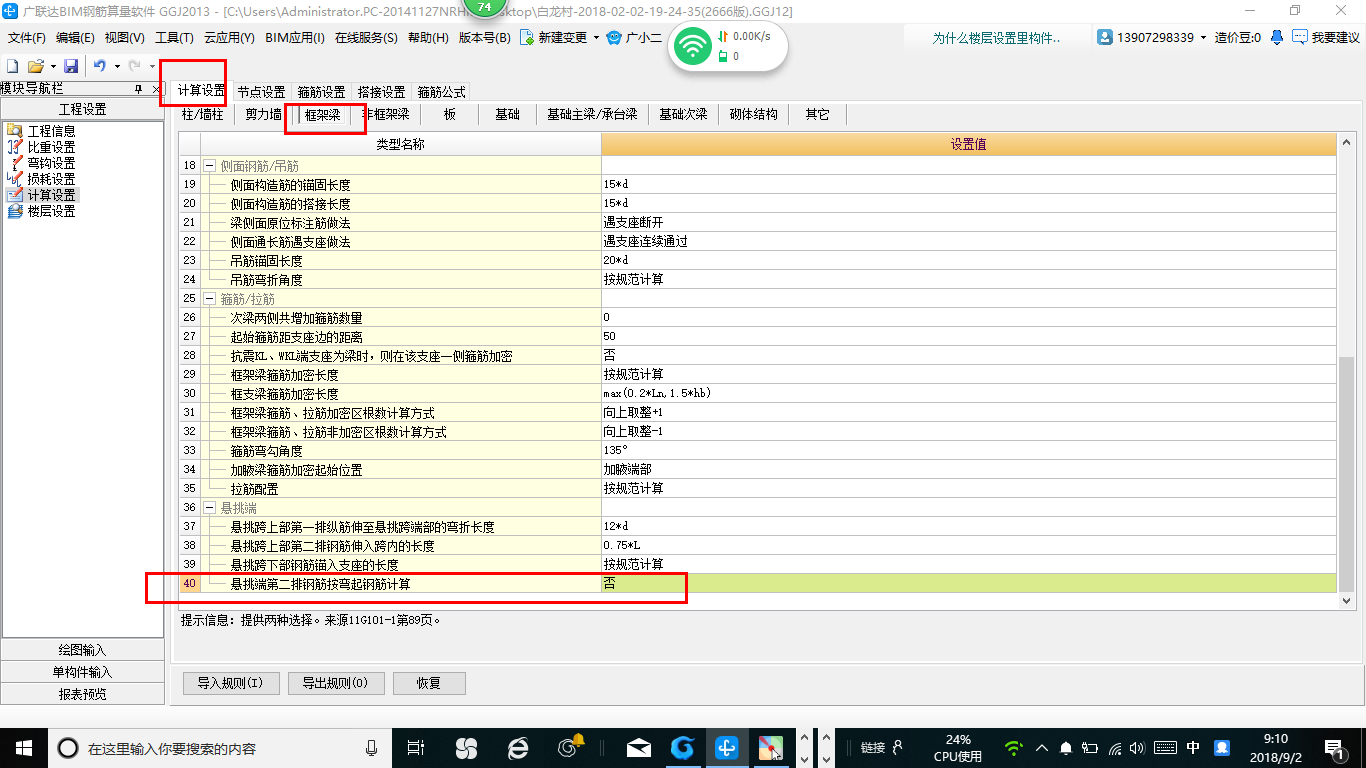Viewport: 1366px width, 768px height.
Task: Click the 否 value in row 40
Action: click(x=968, y=584)
